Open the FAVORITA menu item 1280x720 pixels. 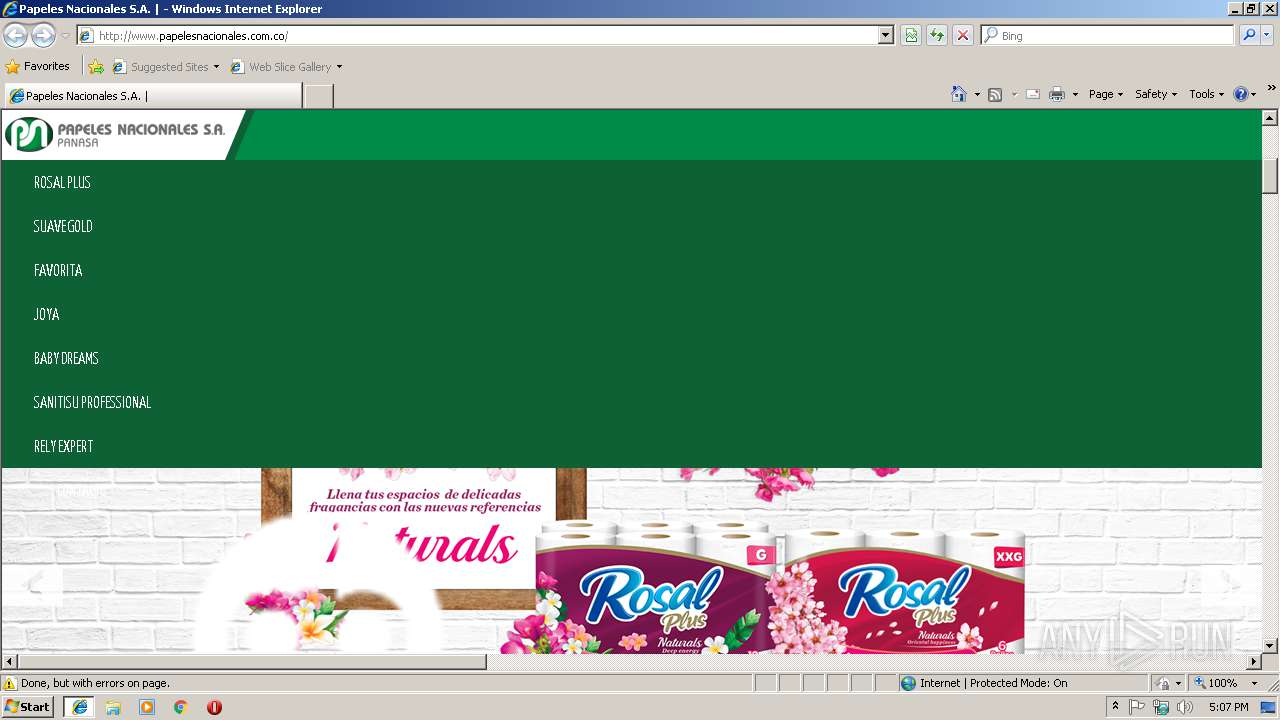point(58,271)
